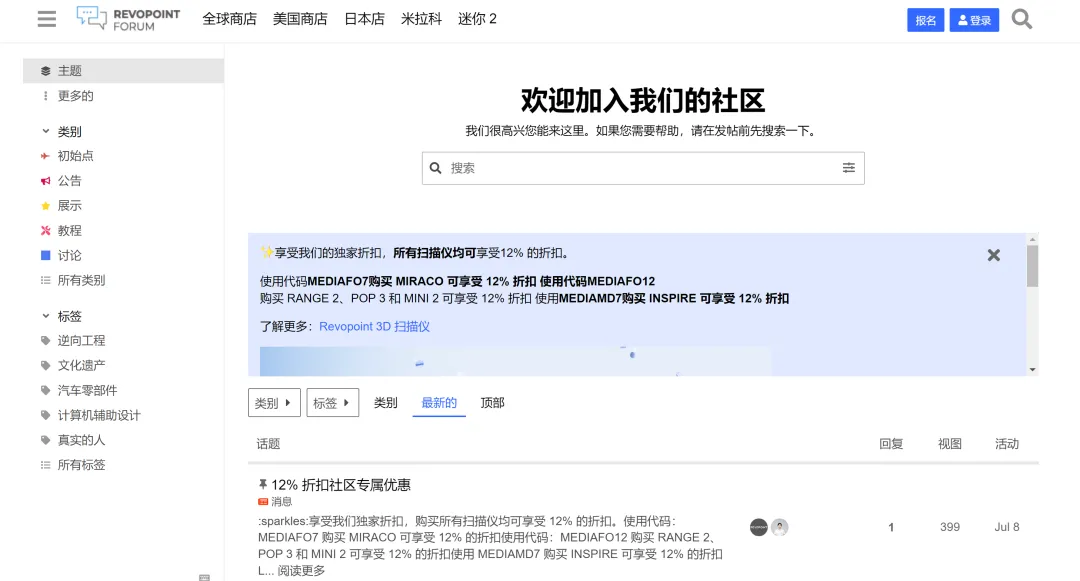Open the dark Revopoint poster avatar
Screen dimensions: 1080x581
click(x=758, y=527)
